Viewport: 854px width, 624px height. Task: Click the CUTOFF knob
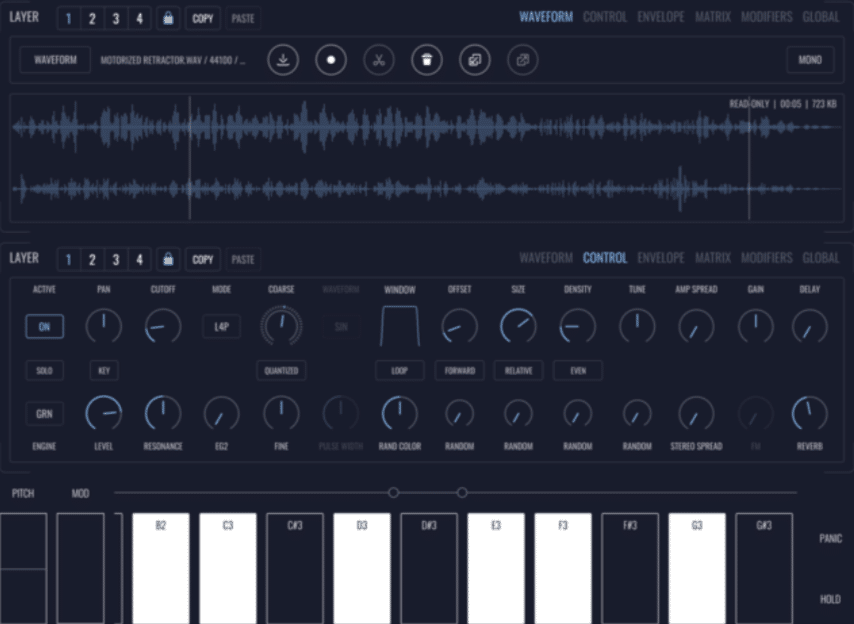pos(163,326)
